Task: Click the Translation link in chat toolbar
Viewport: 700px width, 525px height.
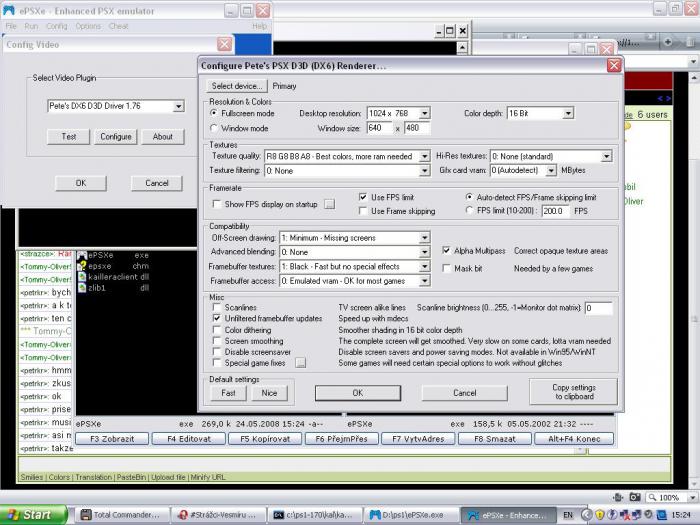Action: [93, 477]
